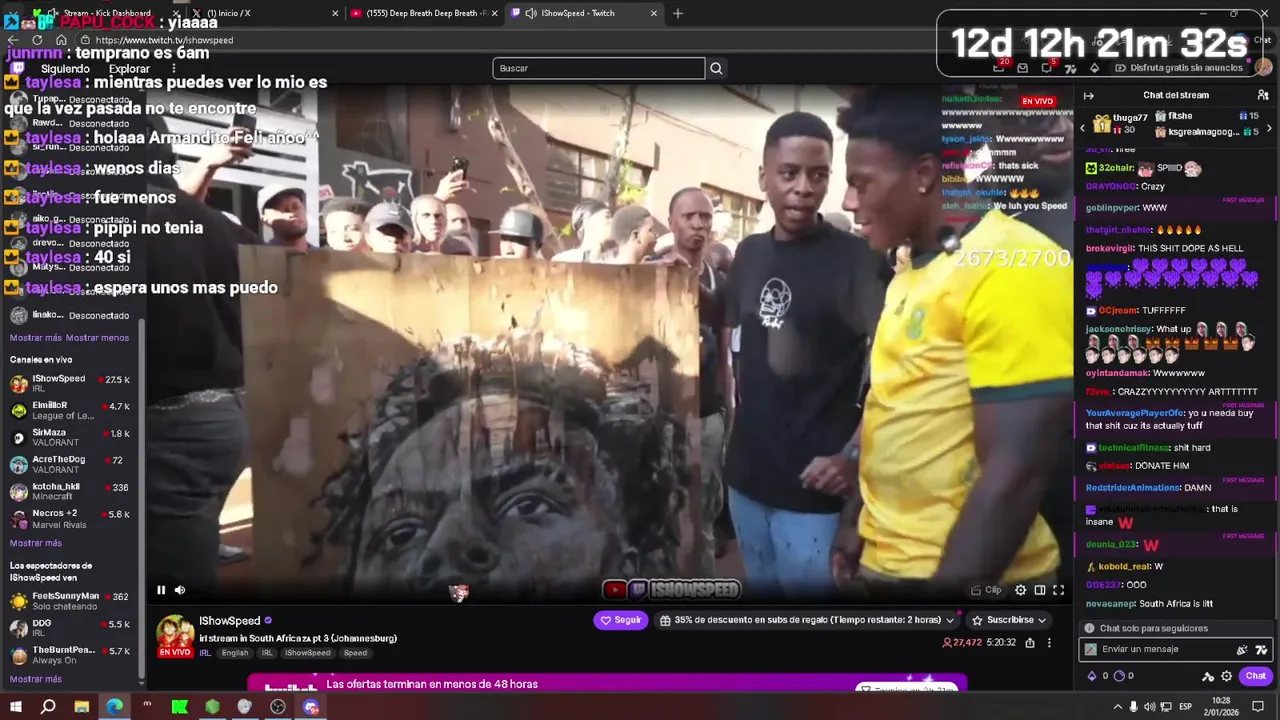This screenshot has height=720, width=1280.
Task: Show hidden system tray icons
Action: 1118,707
